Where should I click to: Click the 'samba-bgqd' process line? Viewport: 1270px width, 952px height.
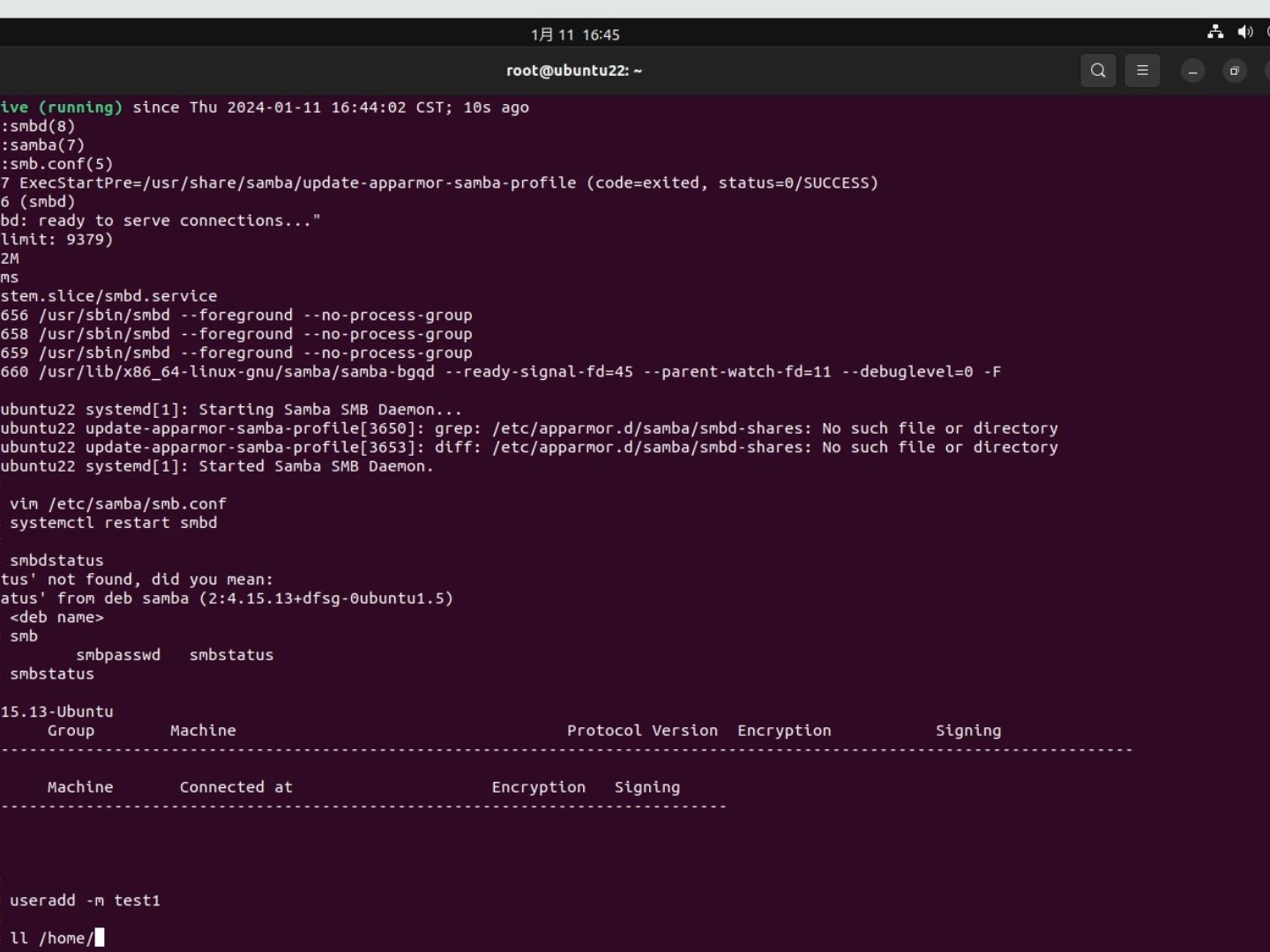point(500,372)
